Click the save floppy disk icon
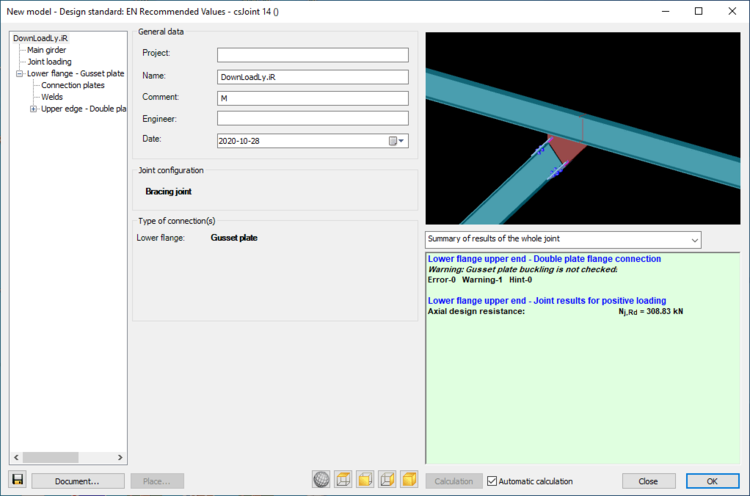Image resolution: width=750 pixels, height=496 pixels. pos(17,481)
